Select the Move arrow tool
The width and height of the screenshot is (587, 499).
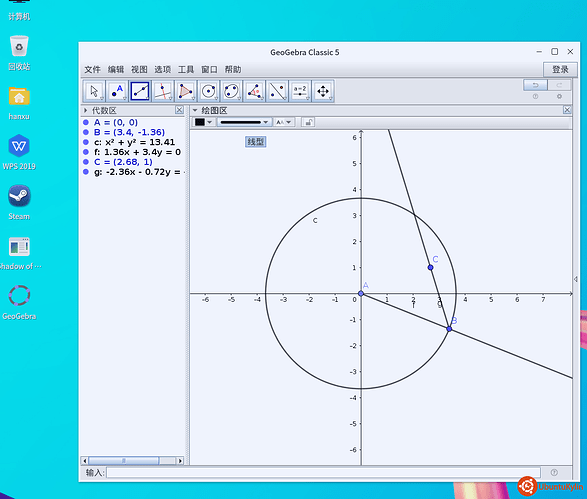pyautogui.click(x=94, y=91)
